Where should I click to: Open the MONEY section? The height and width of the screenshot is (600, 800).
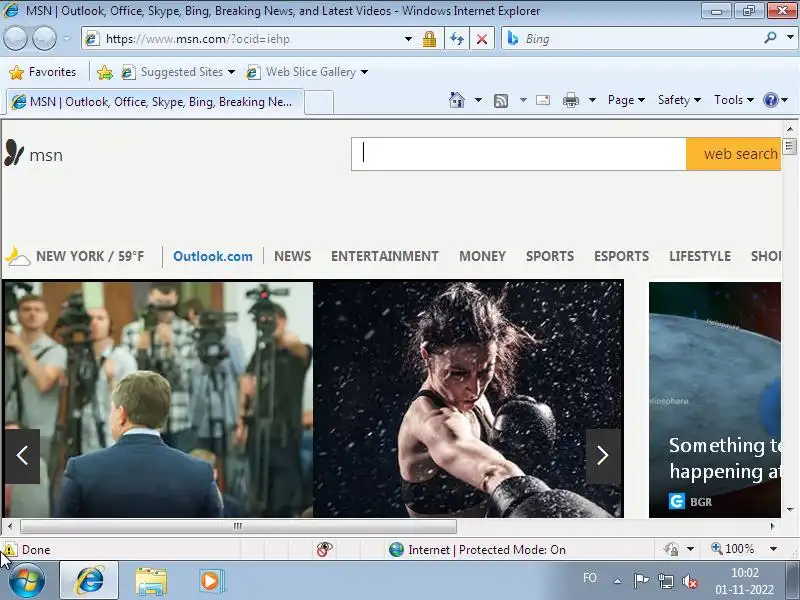click(482, 256)
